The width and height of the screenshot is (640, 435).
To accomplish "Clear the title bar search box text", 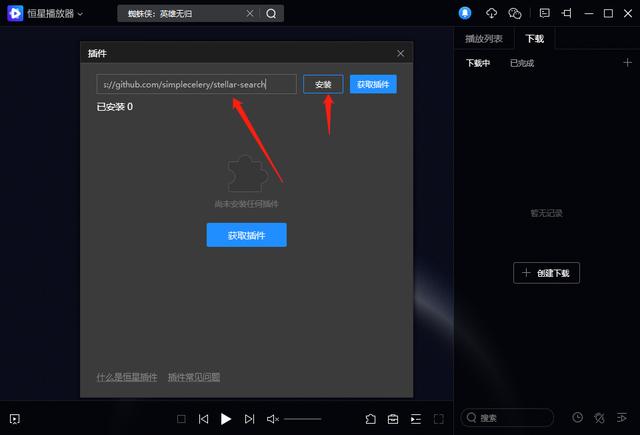I will click(x=250, y=13).
